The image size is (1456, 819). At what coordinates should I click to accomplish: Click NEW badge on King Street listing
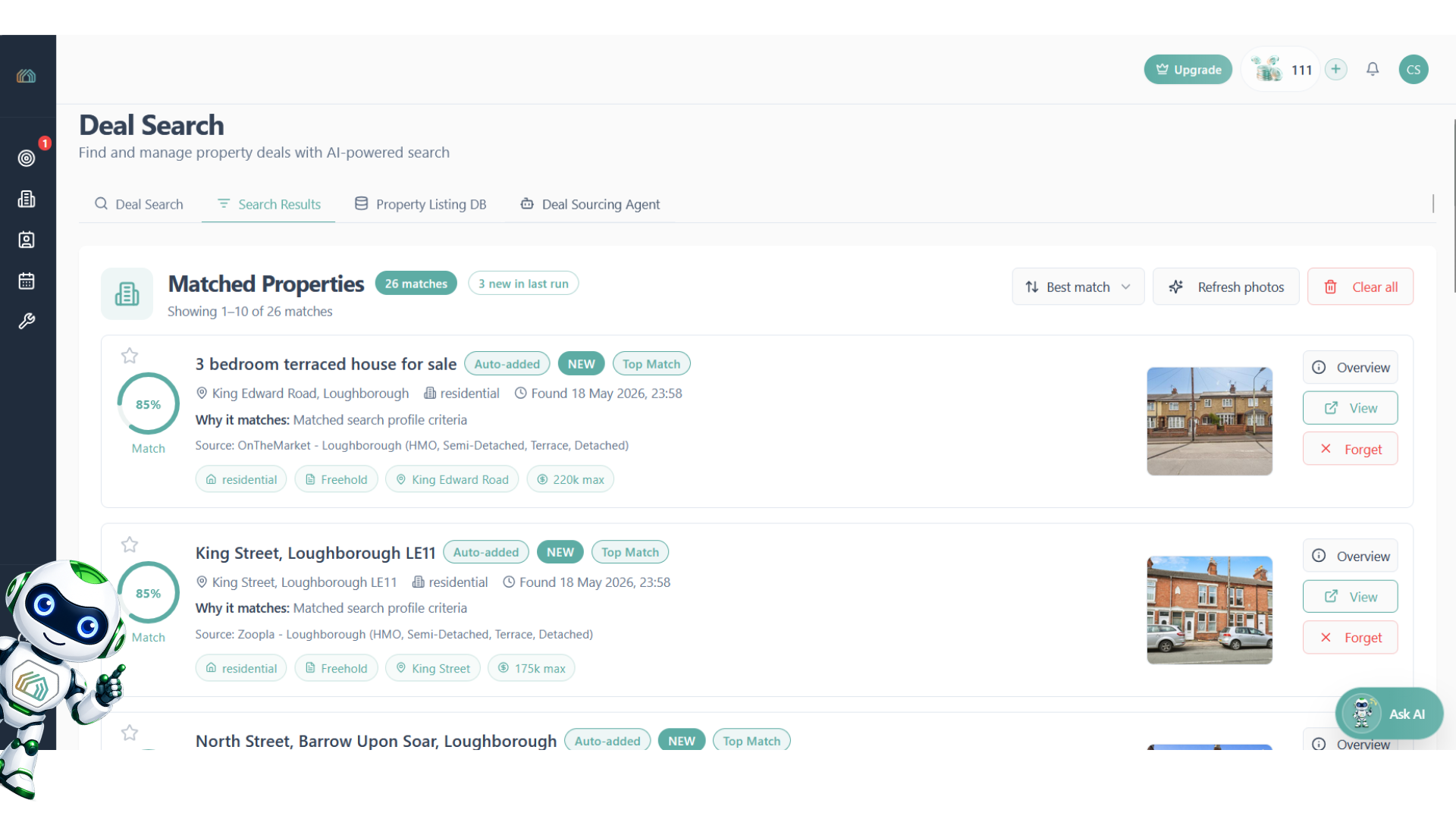point(560,552)
